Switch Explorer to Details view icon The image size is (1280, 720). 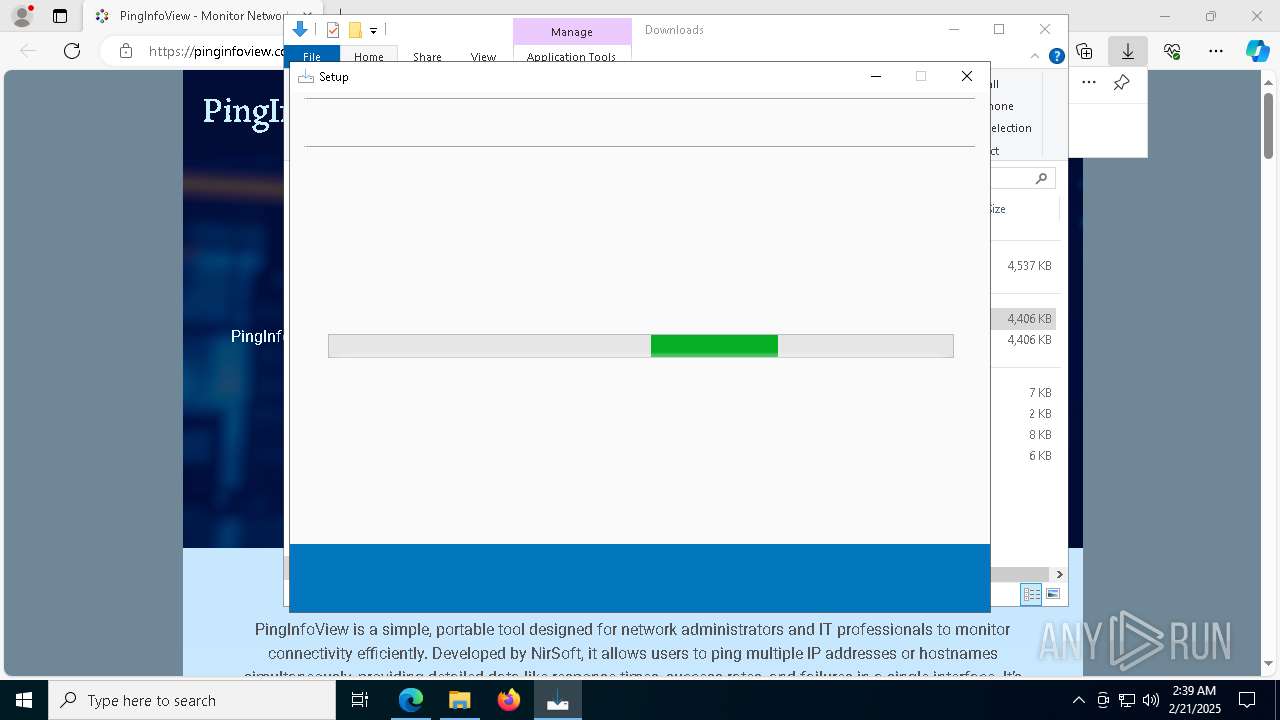(x=1031, y=594)
